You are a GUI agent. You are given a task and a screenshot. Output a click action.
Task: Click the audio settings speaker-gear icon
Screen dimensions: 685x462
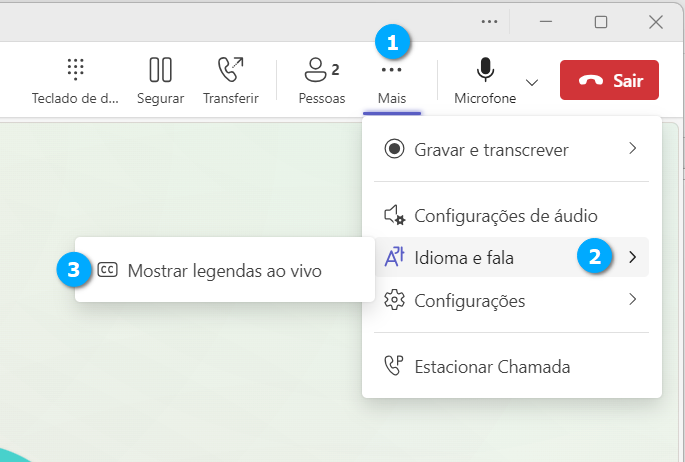coord(395,215)
